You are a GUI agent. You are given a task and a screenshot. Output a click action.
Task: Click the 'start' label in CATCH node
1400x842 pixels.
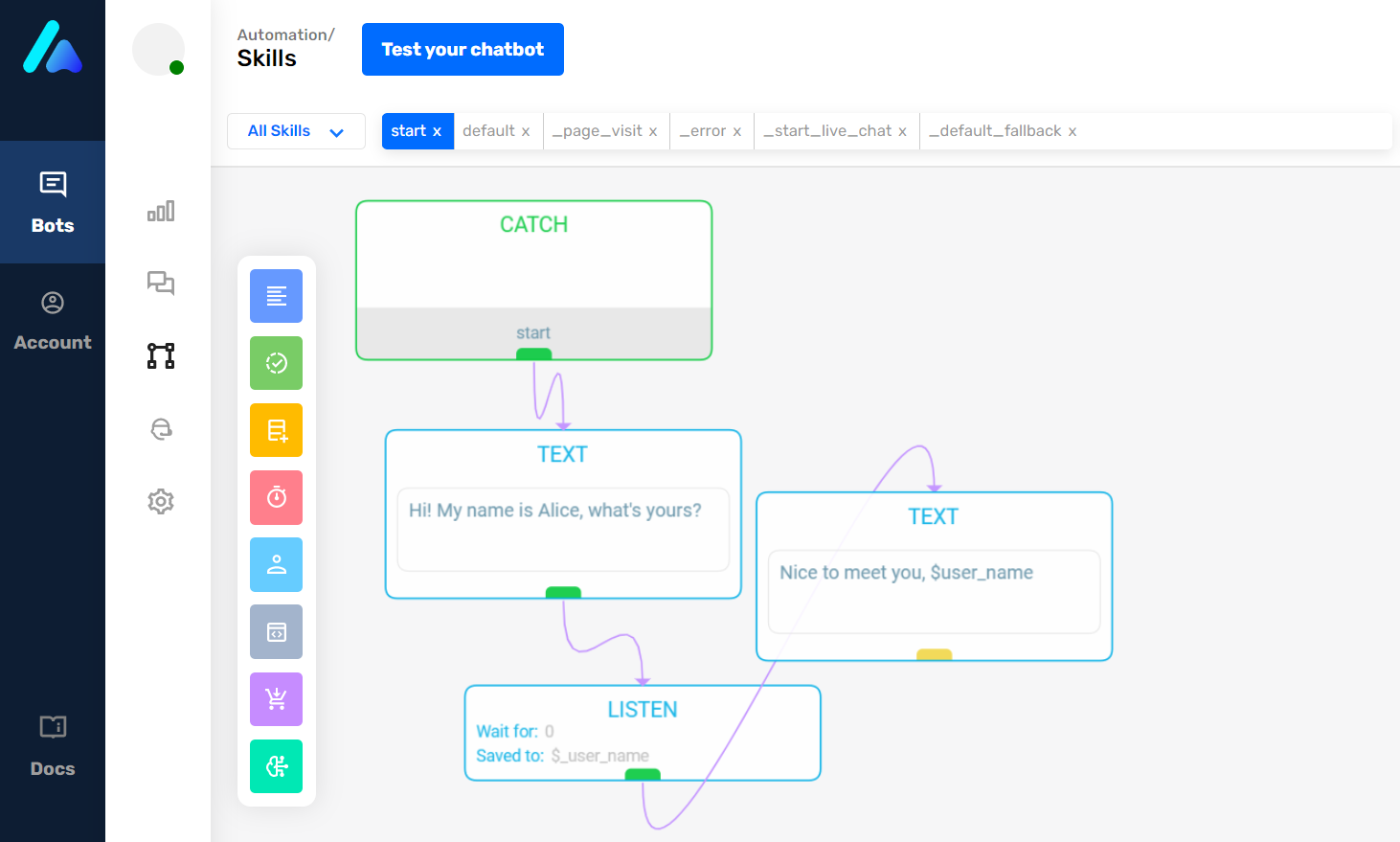[533, 333]
